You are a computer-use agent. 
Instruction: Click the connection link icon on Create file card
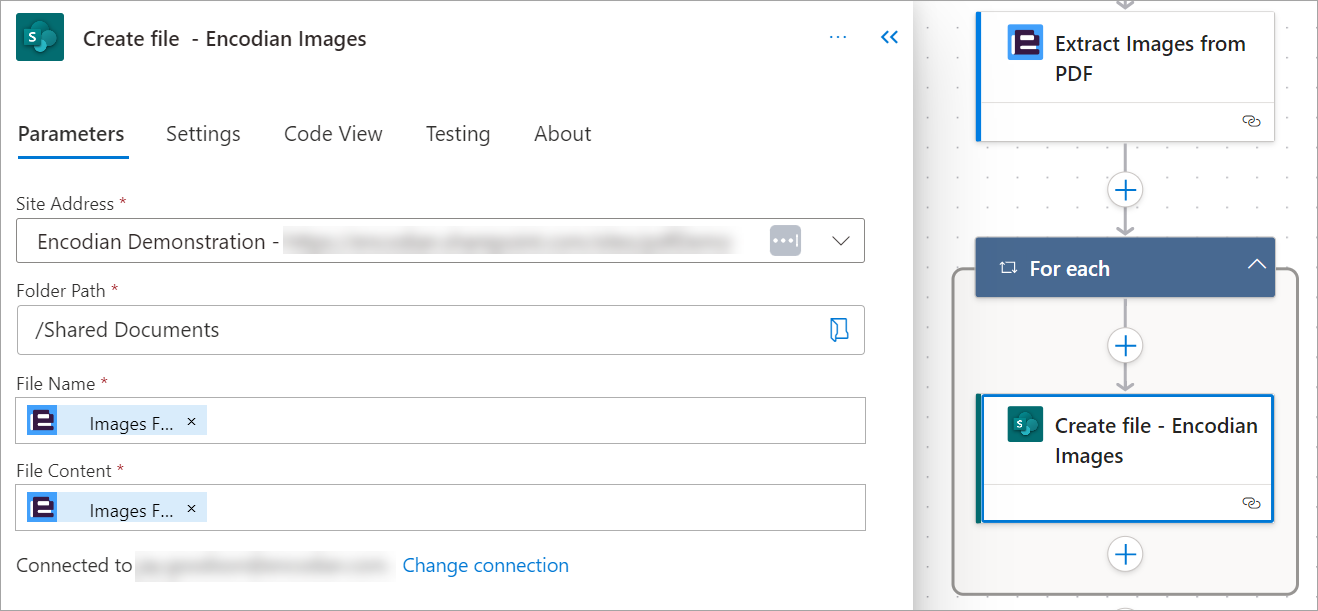[1251, 503]
